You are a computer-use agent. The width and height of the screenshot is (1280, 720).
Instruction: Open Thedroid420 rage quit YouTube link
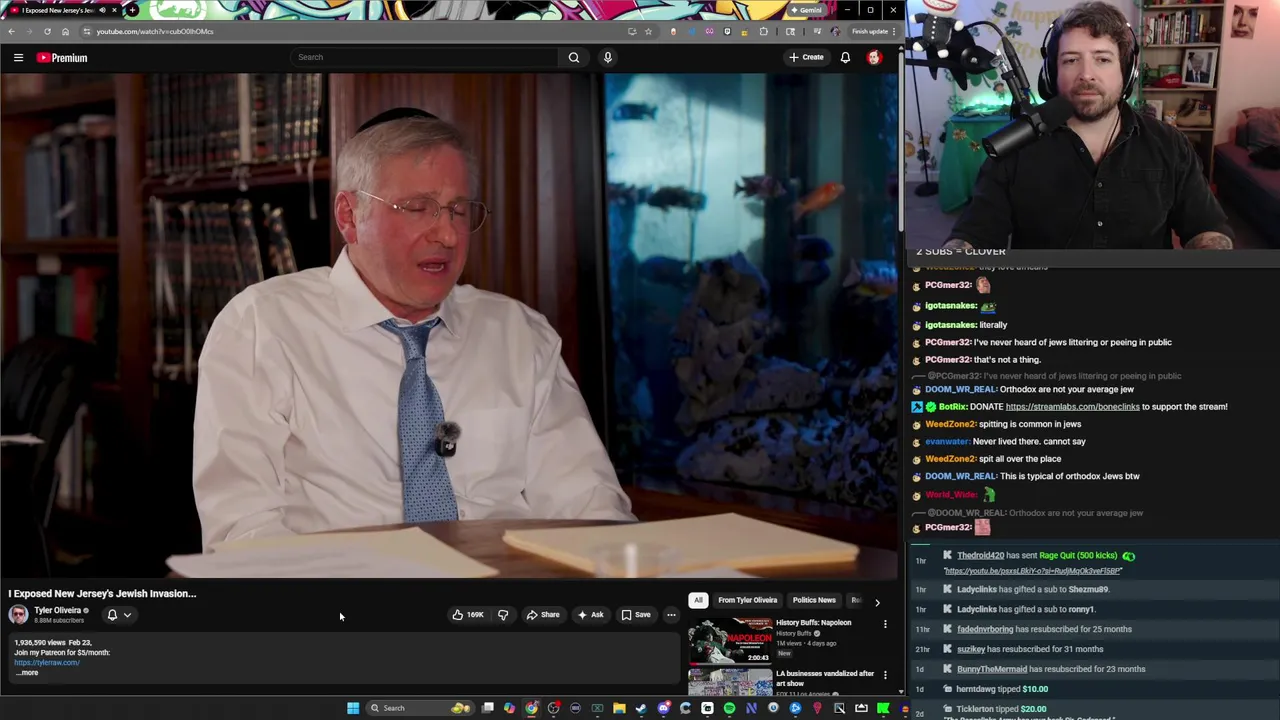[x=1032, y=571]
